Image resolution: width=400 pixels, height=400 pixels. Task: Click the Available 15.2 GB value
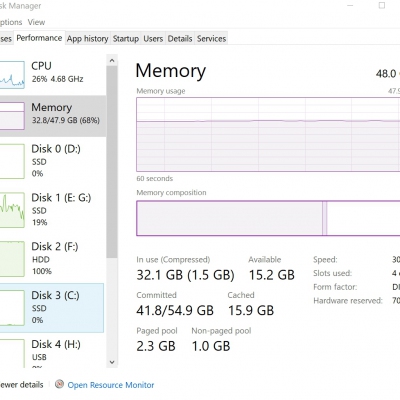[272, 275]
